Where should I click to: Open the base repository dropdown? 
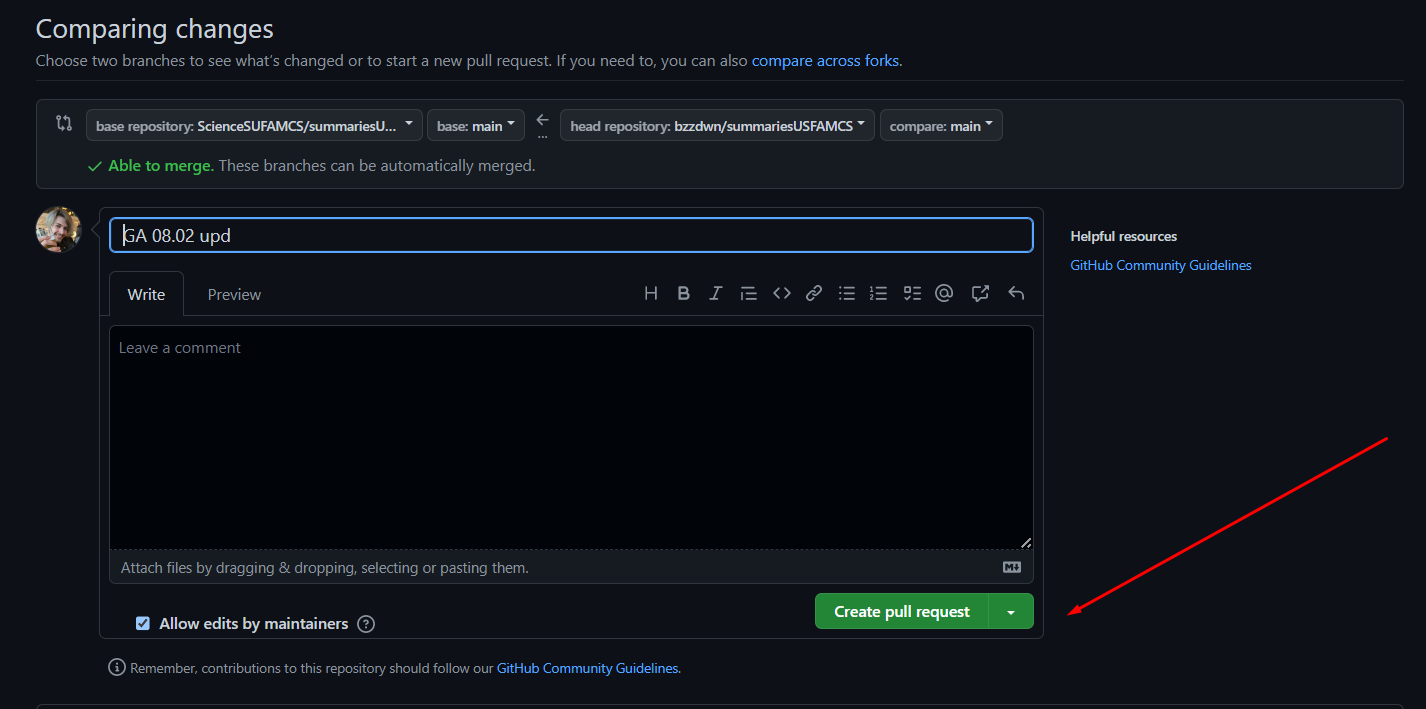tap(254, 125)
